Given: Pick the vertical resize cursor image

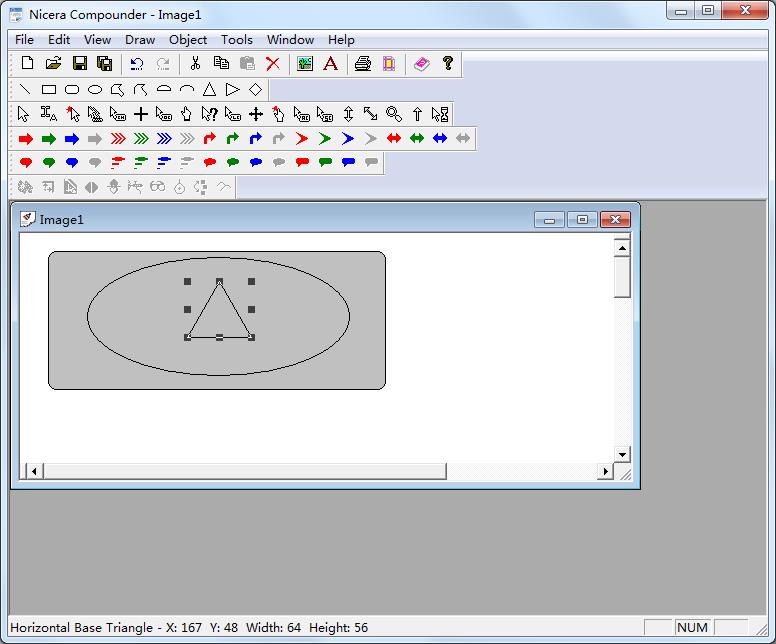Looking at the screenshot, I should click(x=348, y=114).
